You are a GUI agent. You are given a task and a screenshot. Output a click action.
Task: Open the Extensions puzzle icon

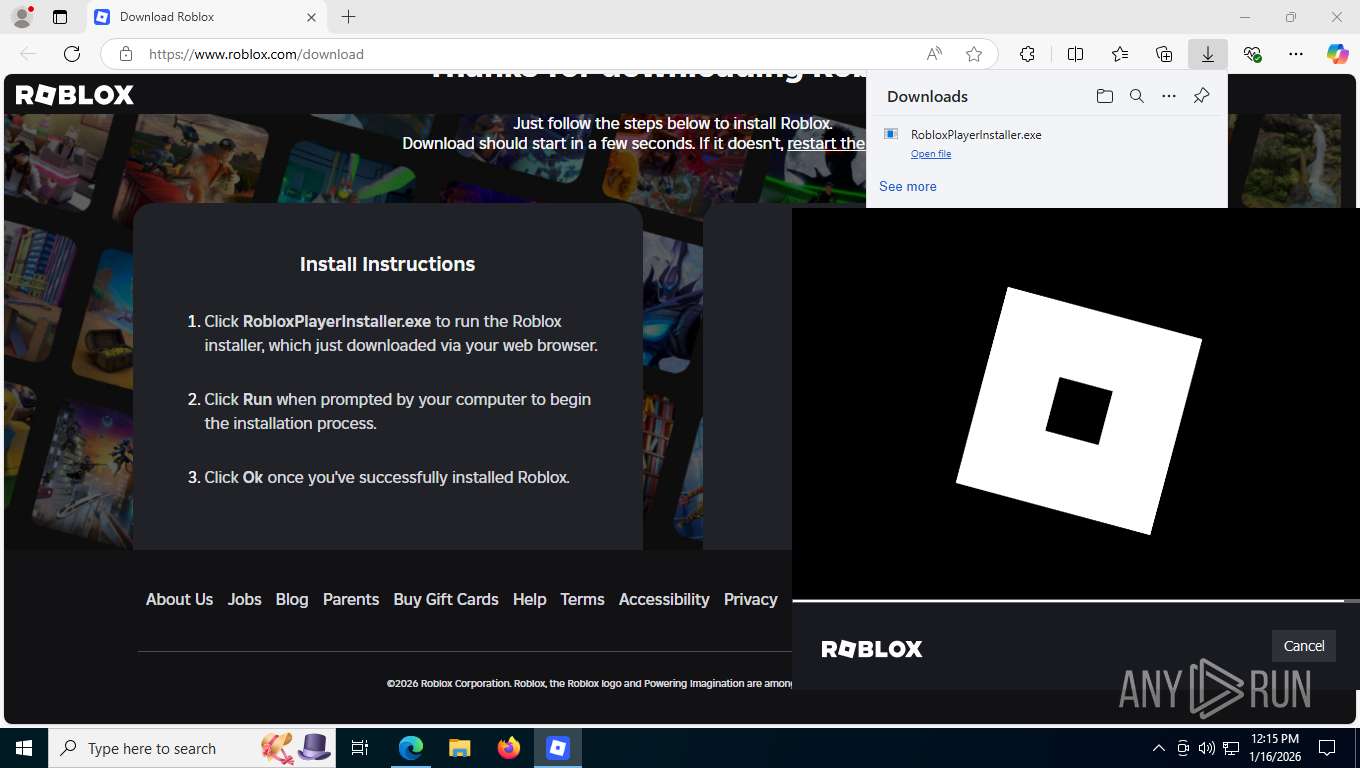(x=1027, y=54)
